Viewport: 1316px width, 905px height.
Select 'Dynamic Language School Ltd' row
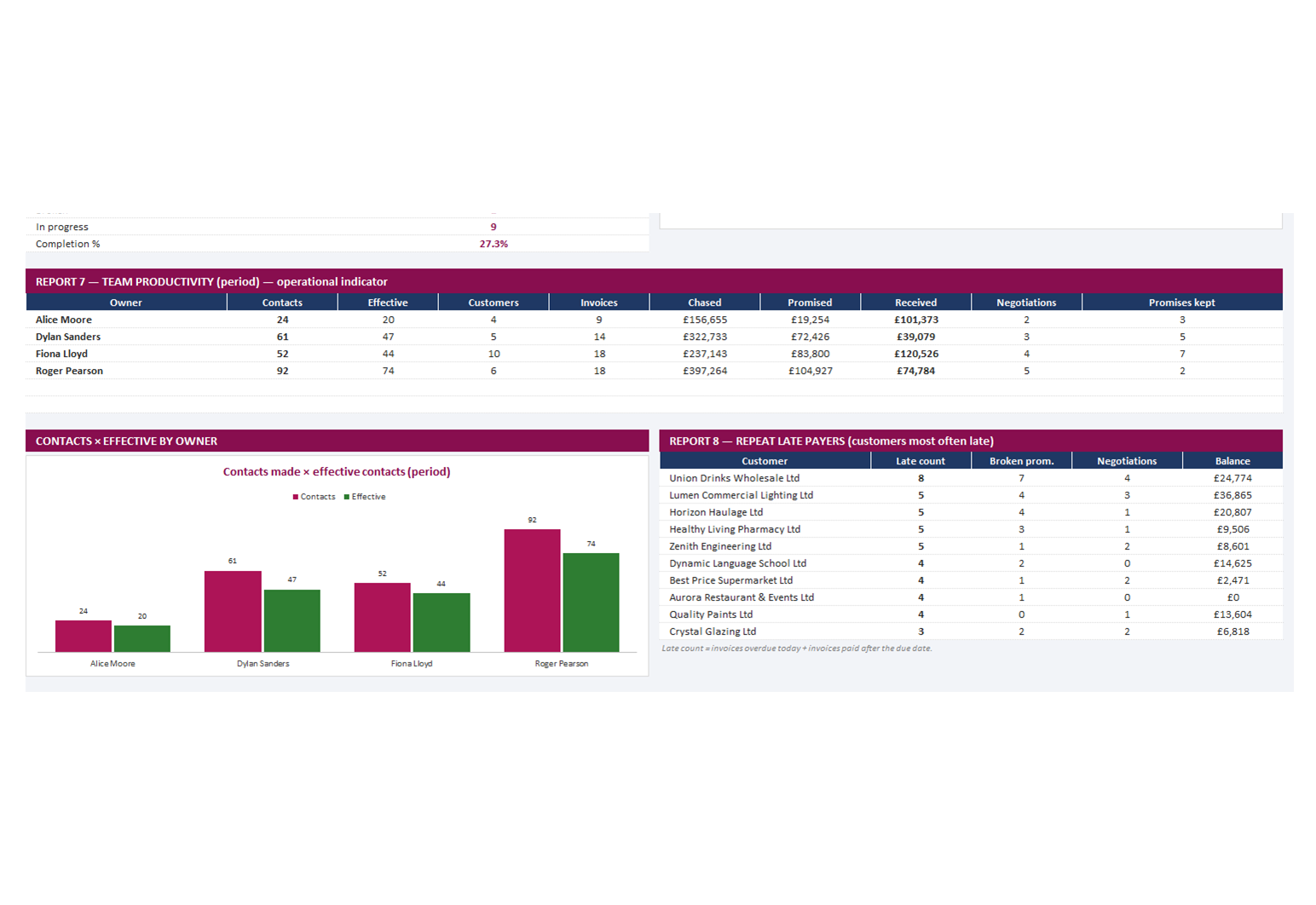click(x=971, y=563)
